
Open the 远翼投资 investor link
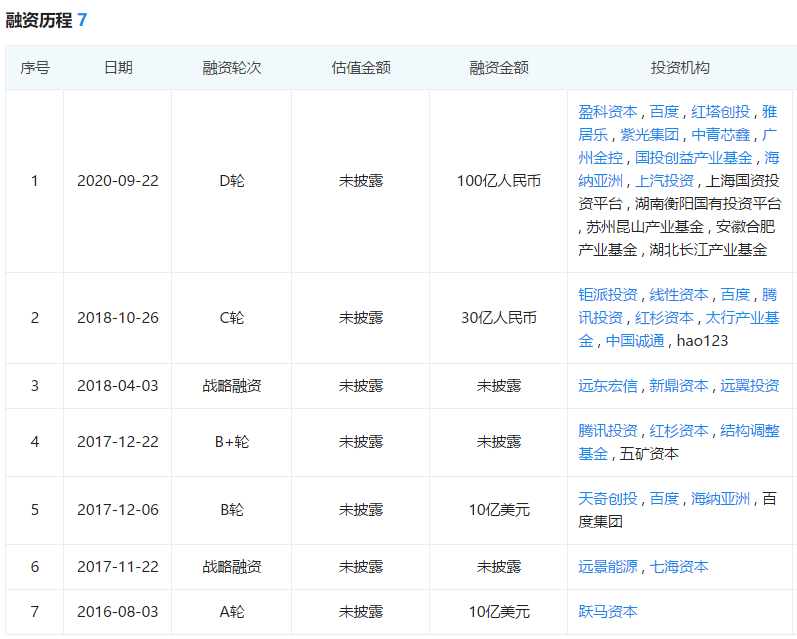(750, 386)
